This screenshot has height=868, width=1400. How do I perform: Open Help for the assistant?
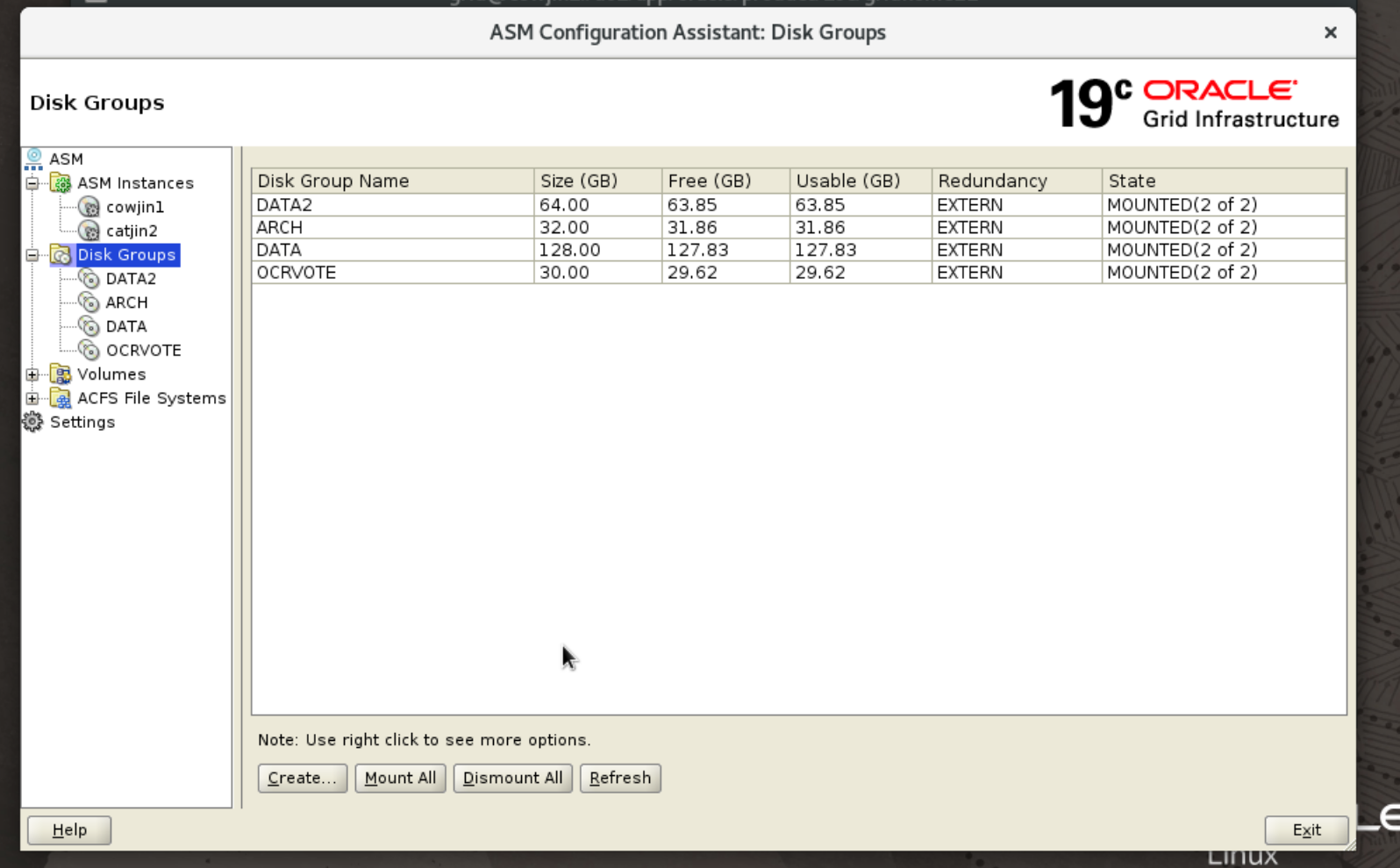pos(69,829)
